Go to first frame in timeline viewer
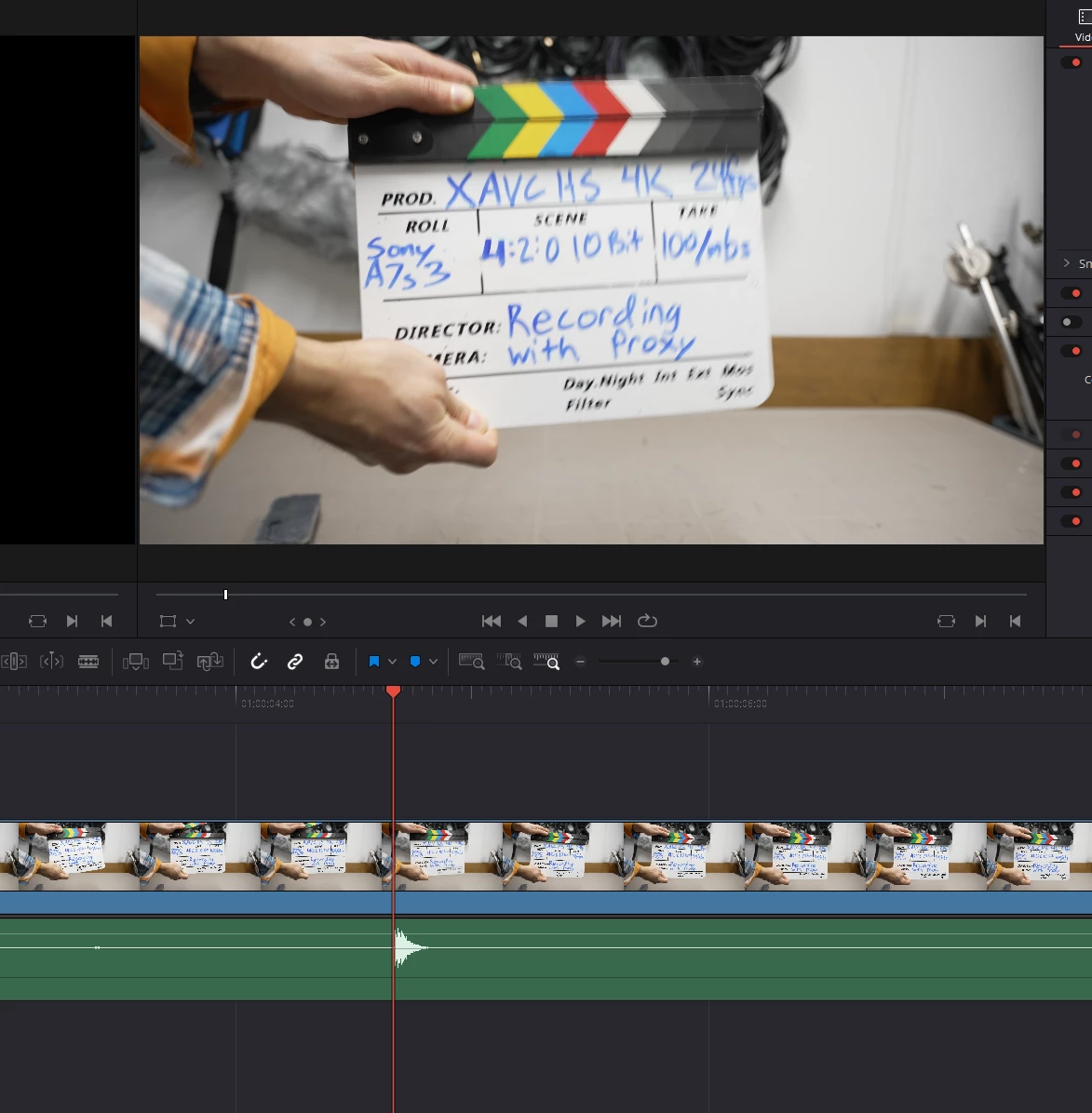 click(492, 621)
